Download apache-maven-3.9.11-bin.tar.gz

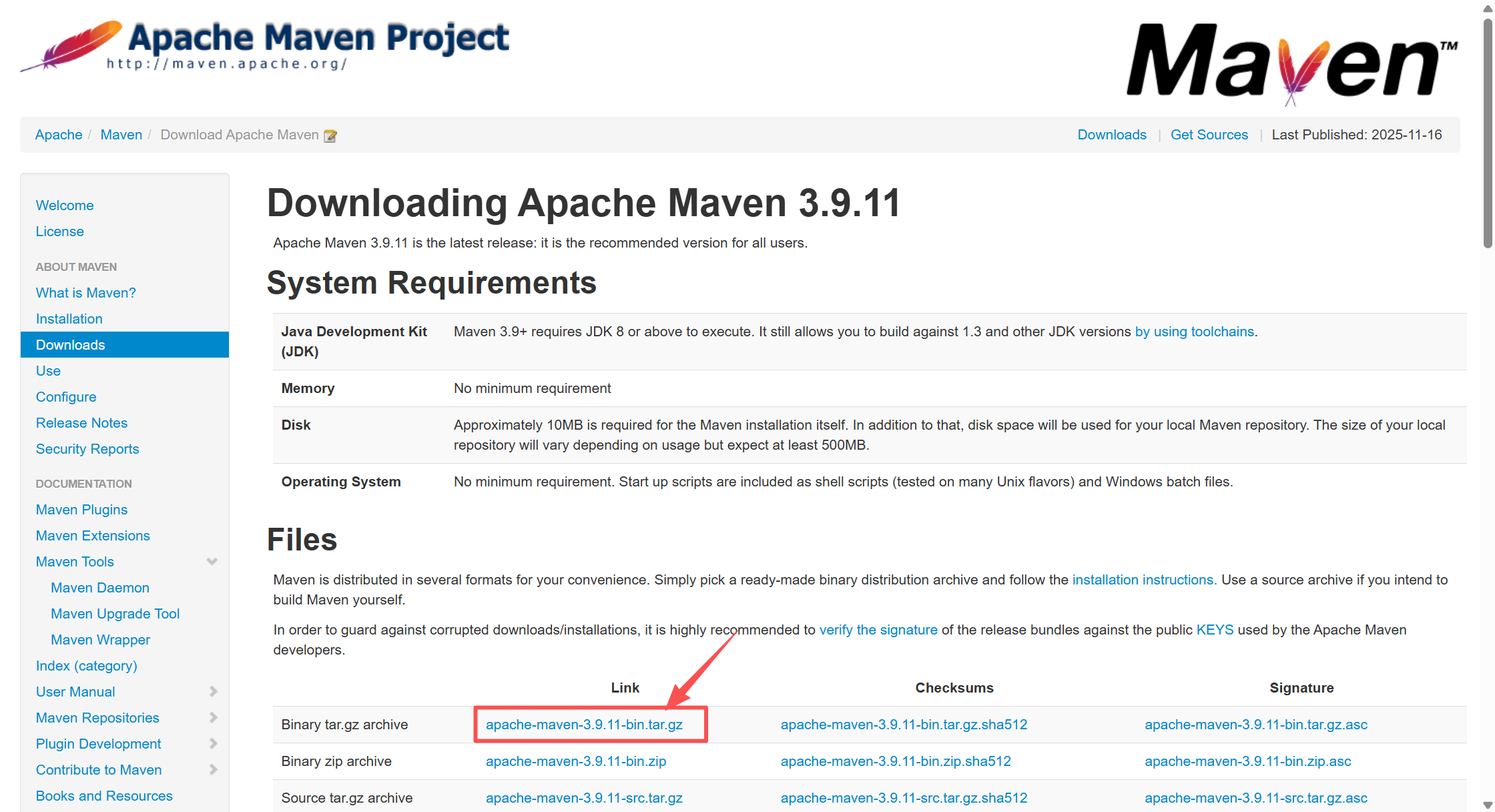coord(584,725)
